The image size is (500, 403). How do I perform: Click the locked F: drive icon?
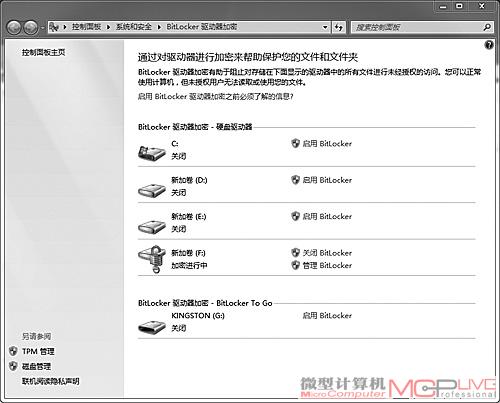coord(152,259)
